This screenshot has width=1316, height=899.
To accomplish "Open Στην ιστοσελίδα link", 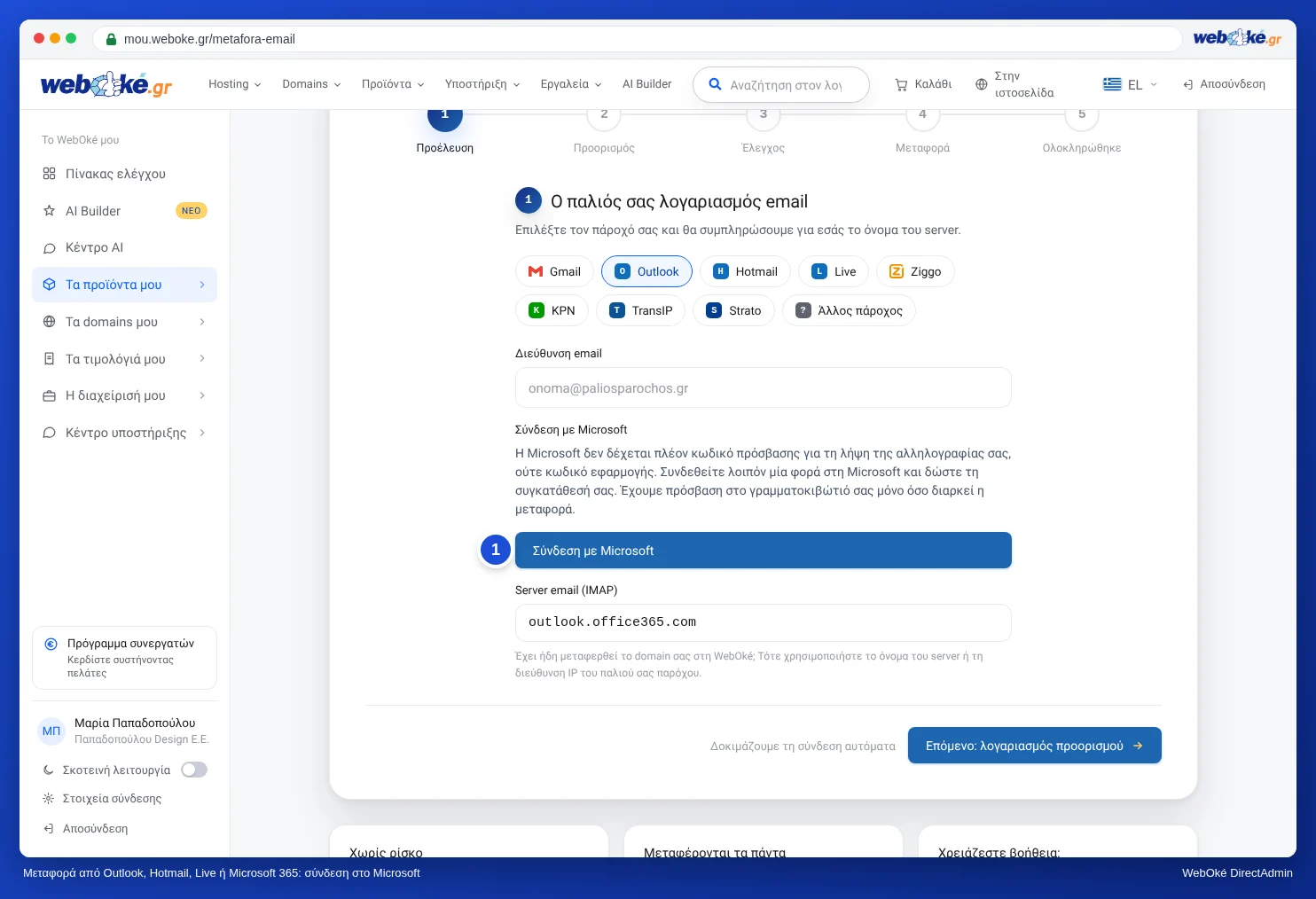I will pos(1014,84).
